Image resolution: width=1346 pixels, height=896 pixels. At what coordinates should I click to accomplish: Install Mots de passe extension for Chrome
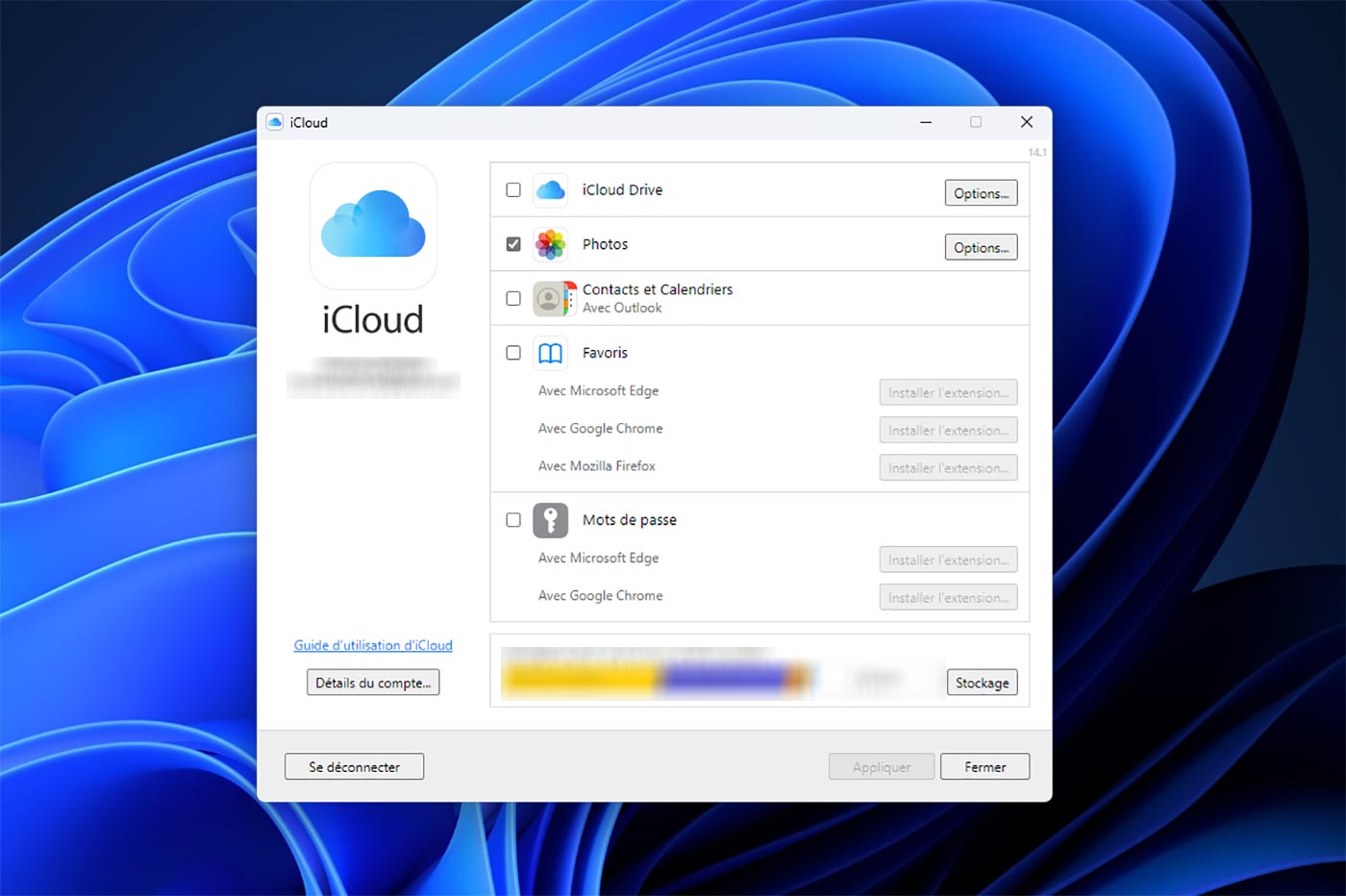click(x=948, y=597)
